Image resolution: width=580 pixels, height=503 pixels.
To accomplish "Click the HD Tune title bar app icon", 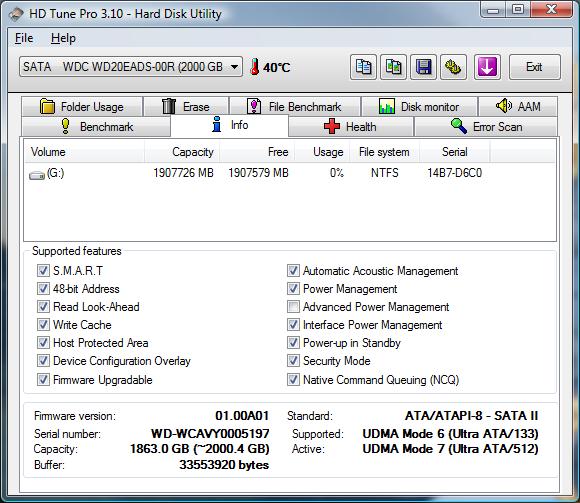I will (x=16, y=14).
